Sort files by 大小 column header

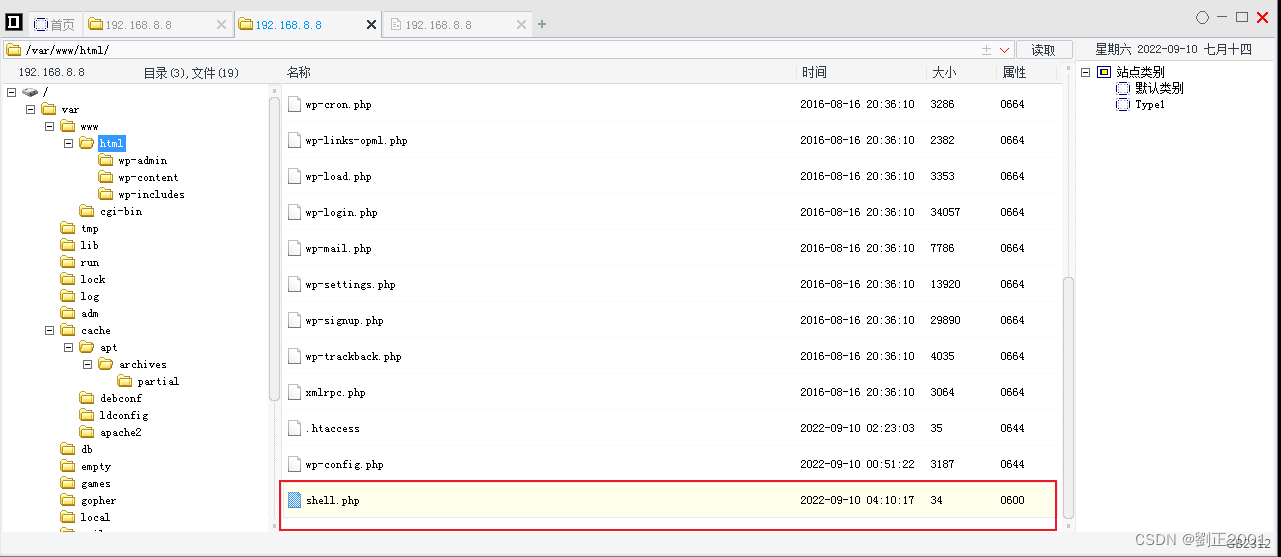tap(944, 72)
